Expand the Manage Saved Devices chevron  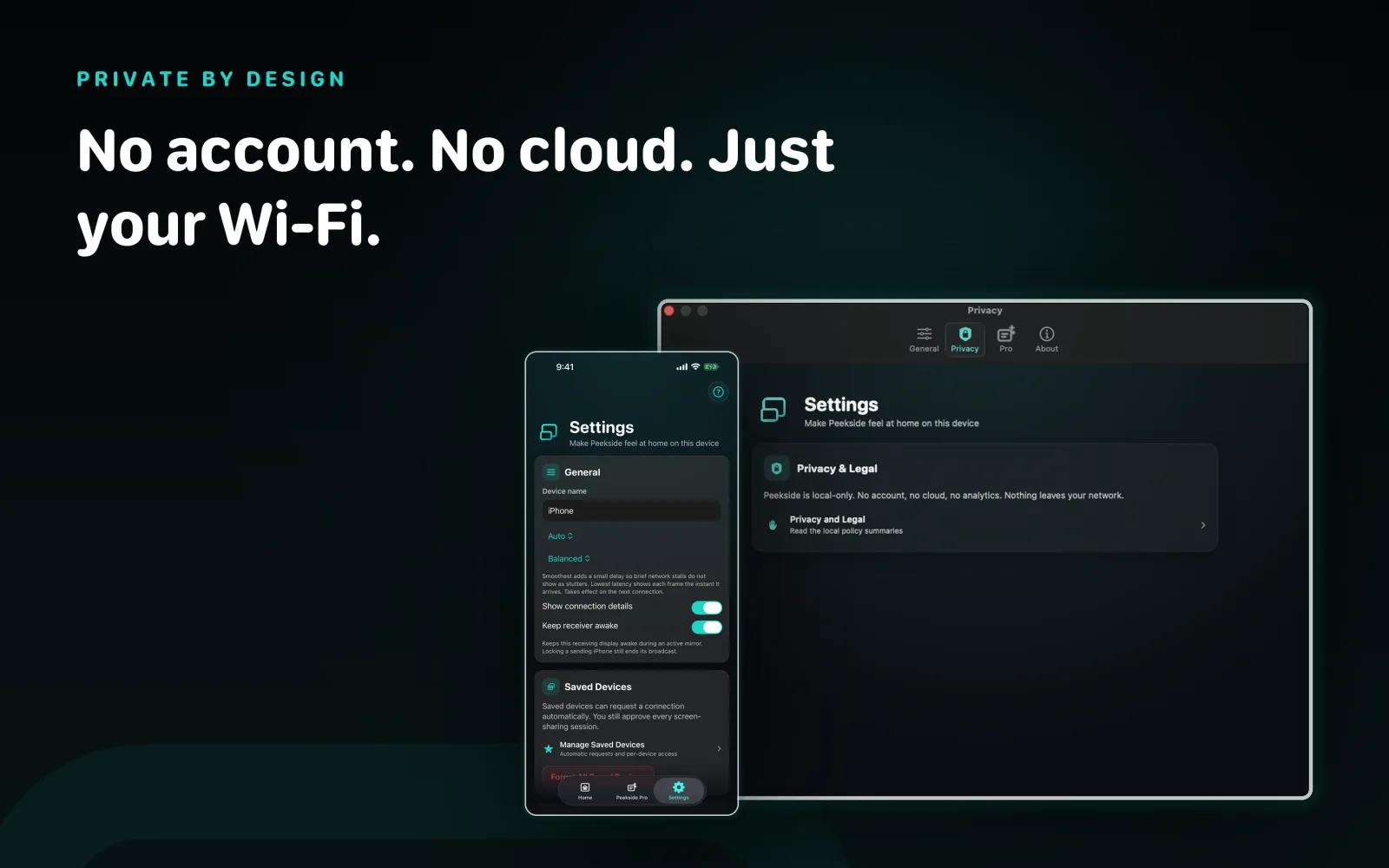point(719,748)
